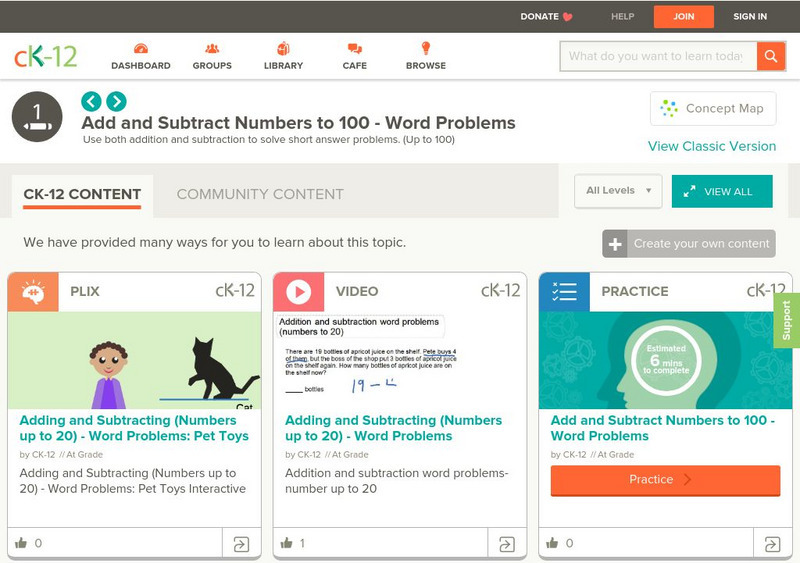Switch to Community Content tab

260,194
